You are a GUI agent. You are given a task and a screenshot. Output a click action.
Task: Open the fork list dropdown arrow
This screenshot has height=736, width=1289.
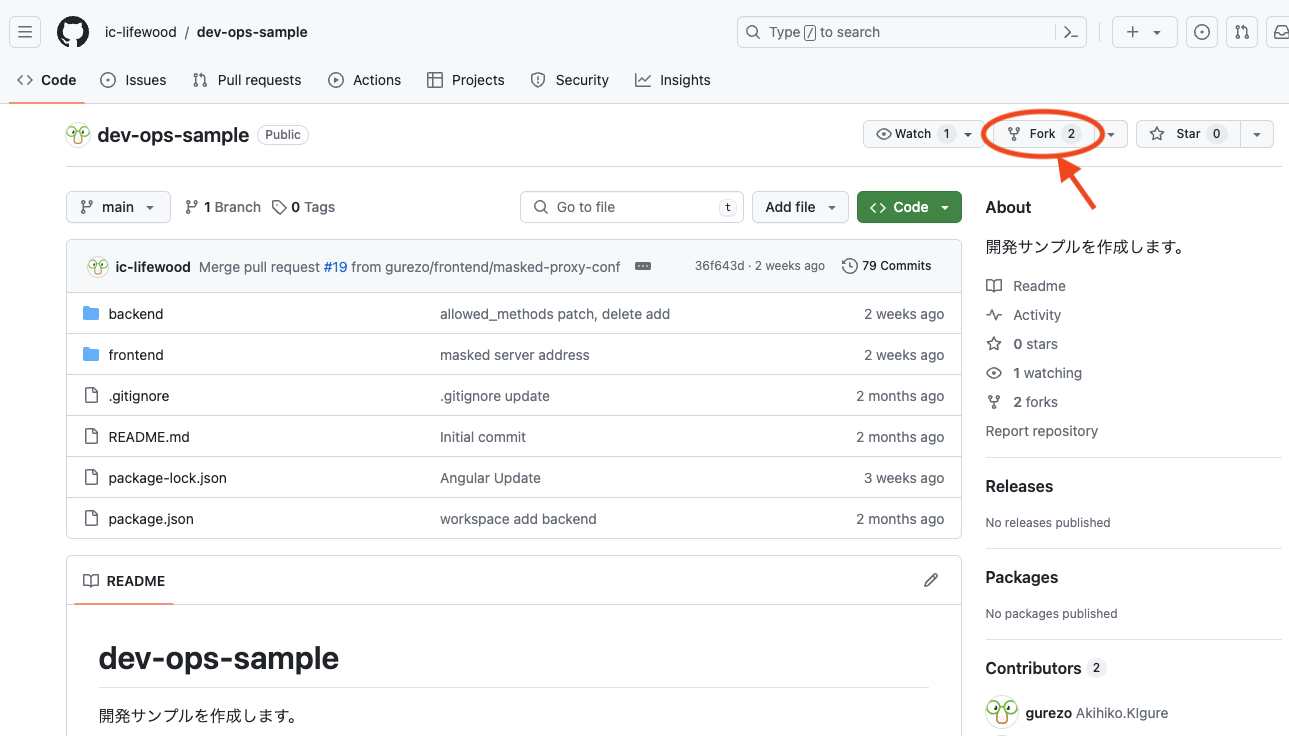click(1111, 134)
